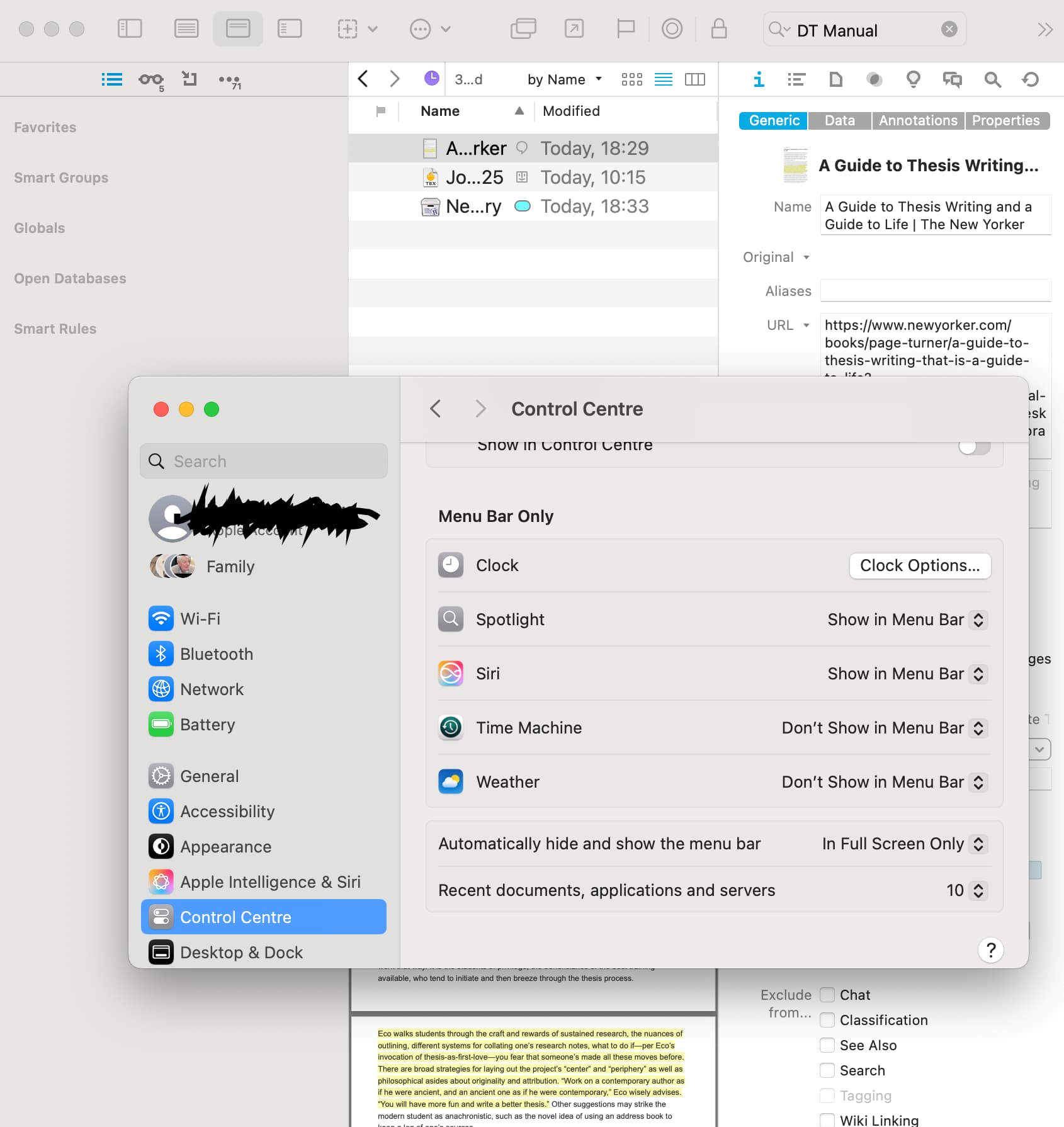Sort list by Modified column header
Viewport: 1064px width, 1127px height.
pos(571,111)
